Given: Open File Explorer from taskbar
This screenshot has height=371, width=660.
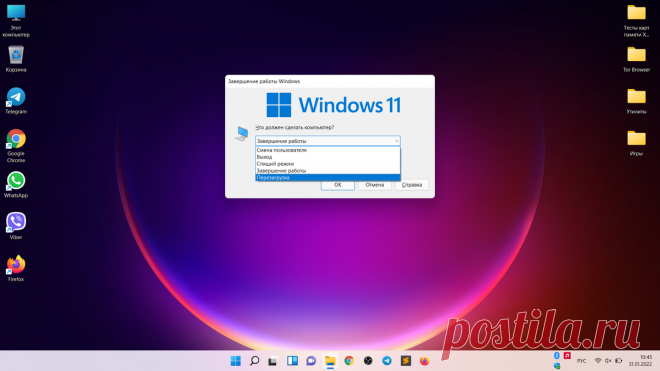Looking at the screenshot, I should (330, 361).
